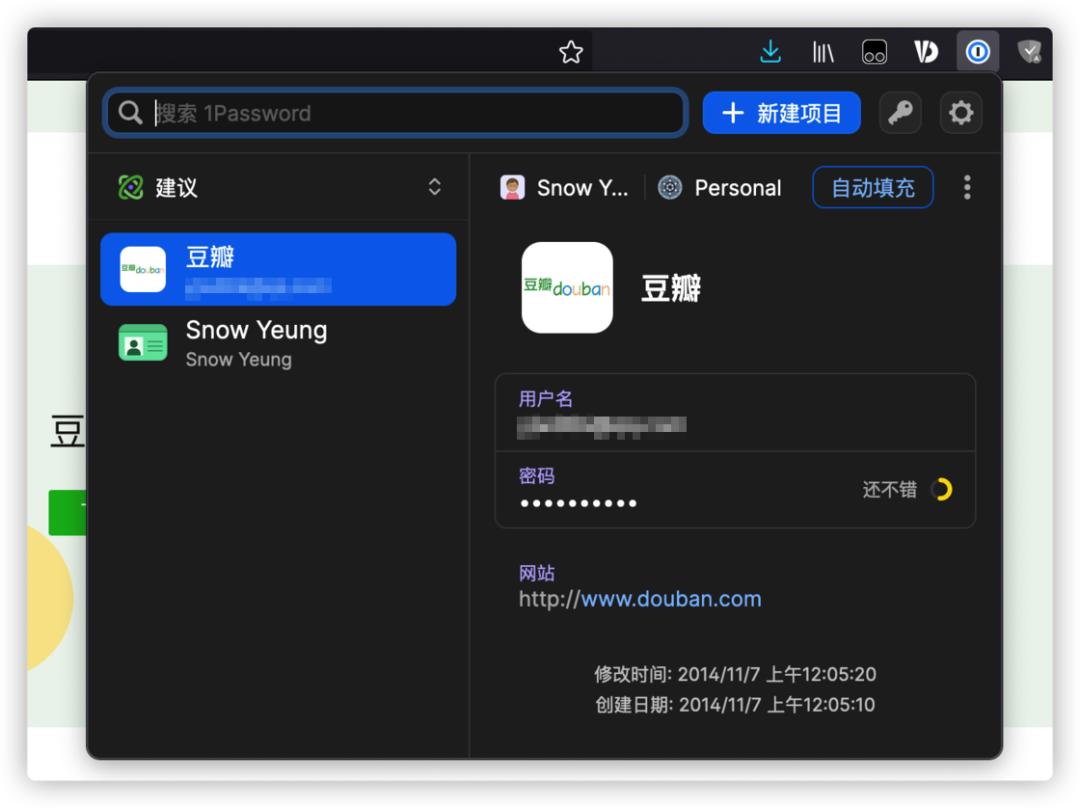Click the 1Password toolbar extension icon
The width and height of the screenshot is (1080, 808).
coord(977,52)
